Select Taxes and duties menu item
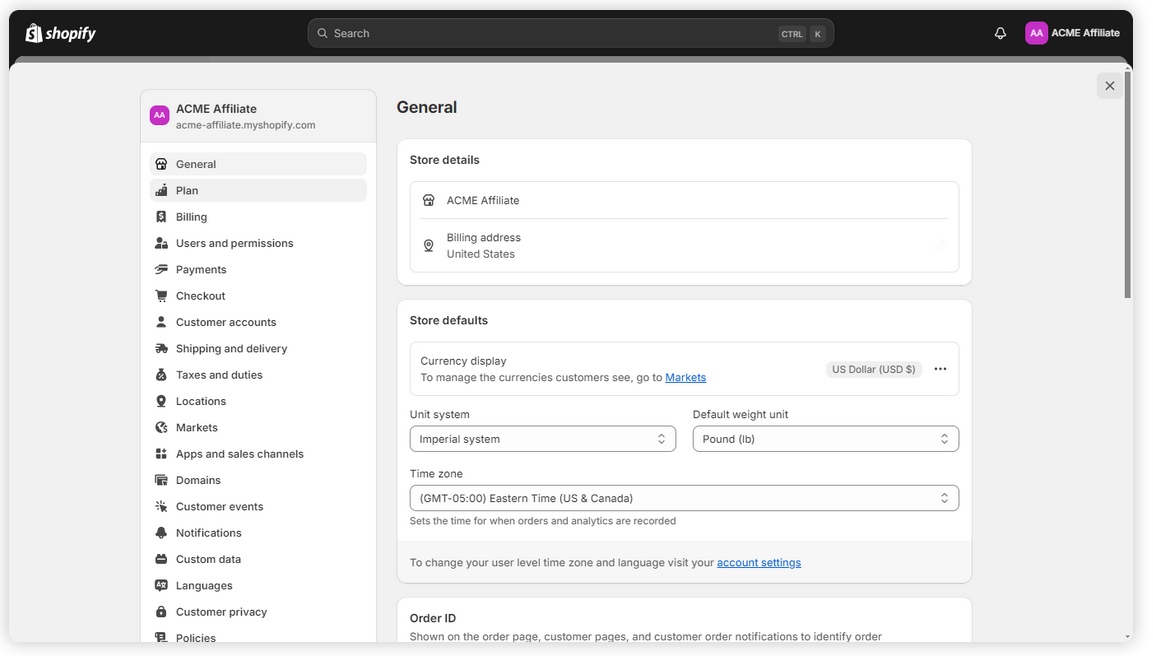Screen dimensions: 1153x656 click(x=219, y=375)
